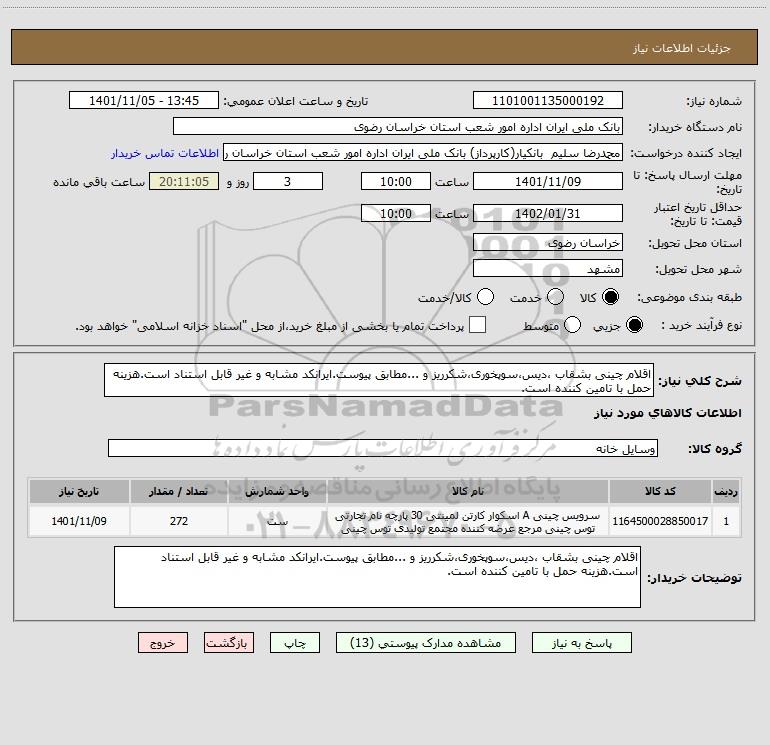Click the request creator name field
Screen dimensions: 770x745
pyautogui.click(x=423, y=153)
